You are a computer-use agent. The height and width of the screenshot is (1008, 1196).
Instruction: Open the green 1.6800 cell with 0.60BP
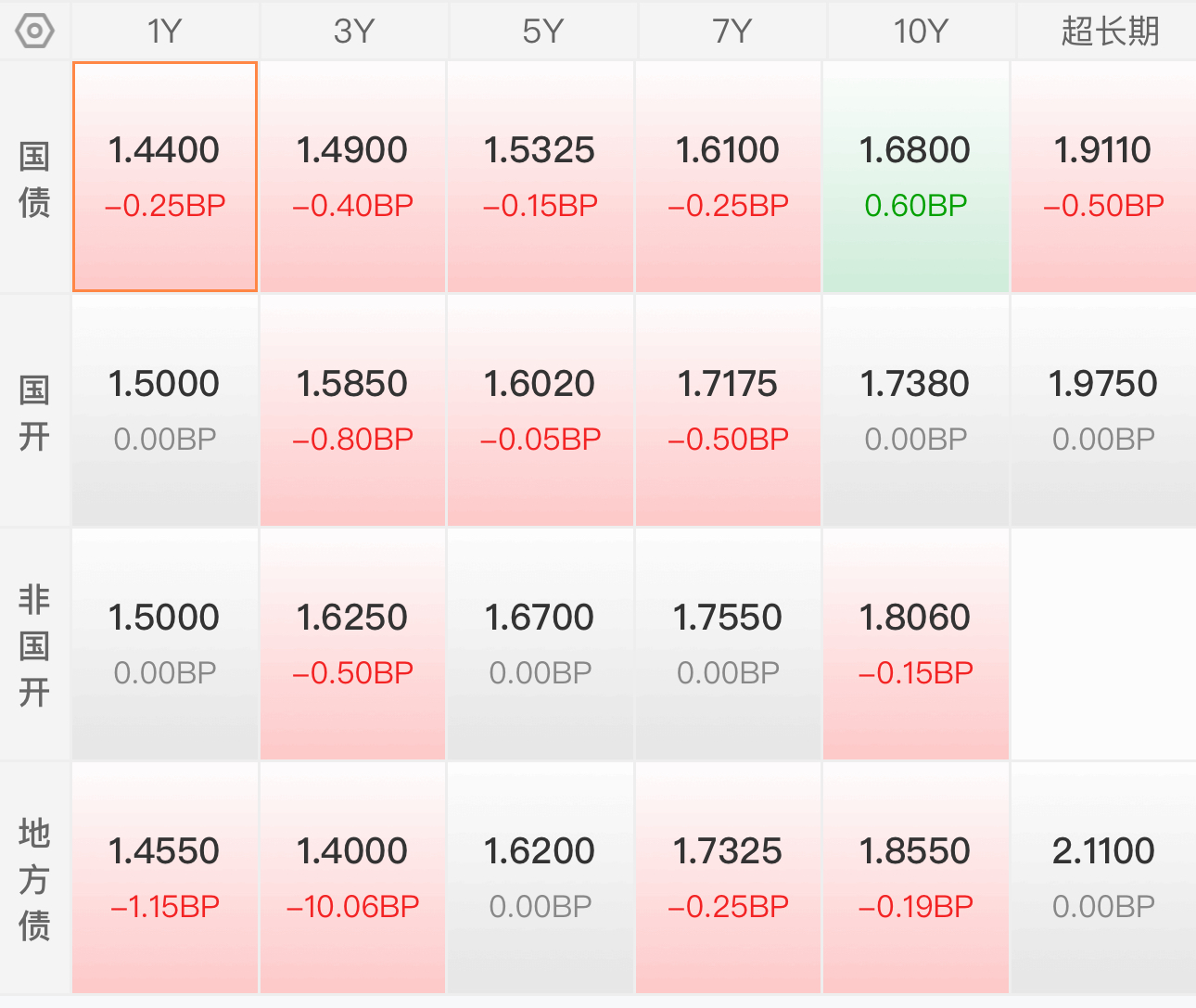(915, 177)
